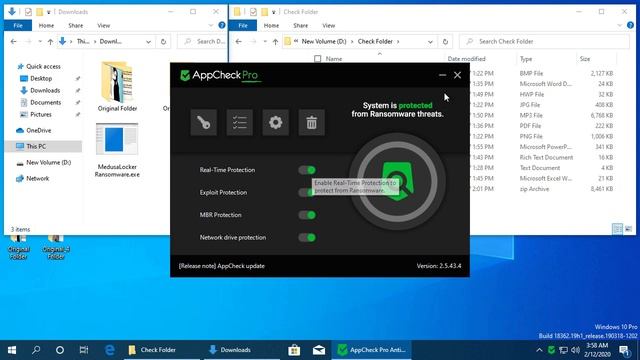Click the AppCheck version number text

click(x=439, y=266)
